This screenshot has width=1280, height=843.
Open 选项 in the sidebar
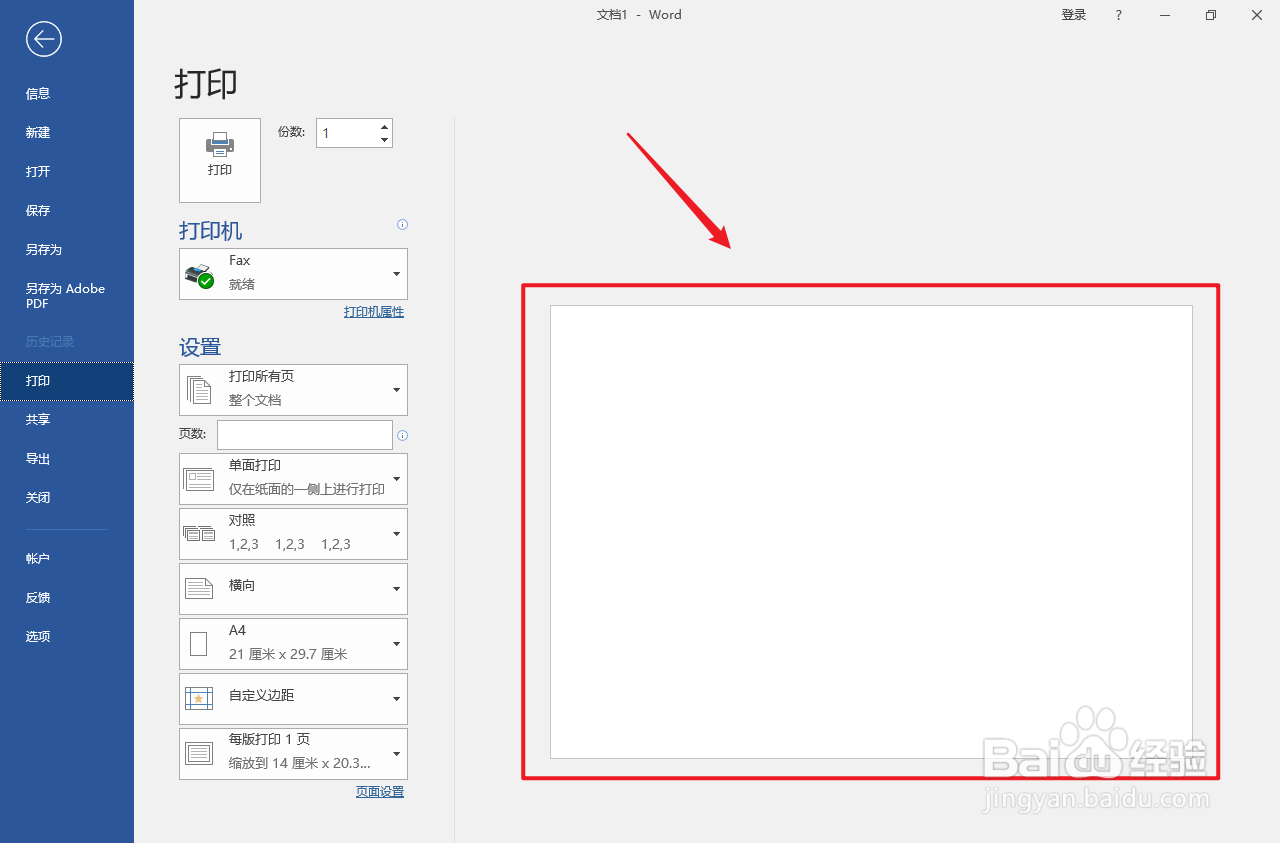pyautogui.click(x=67, y=637)
